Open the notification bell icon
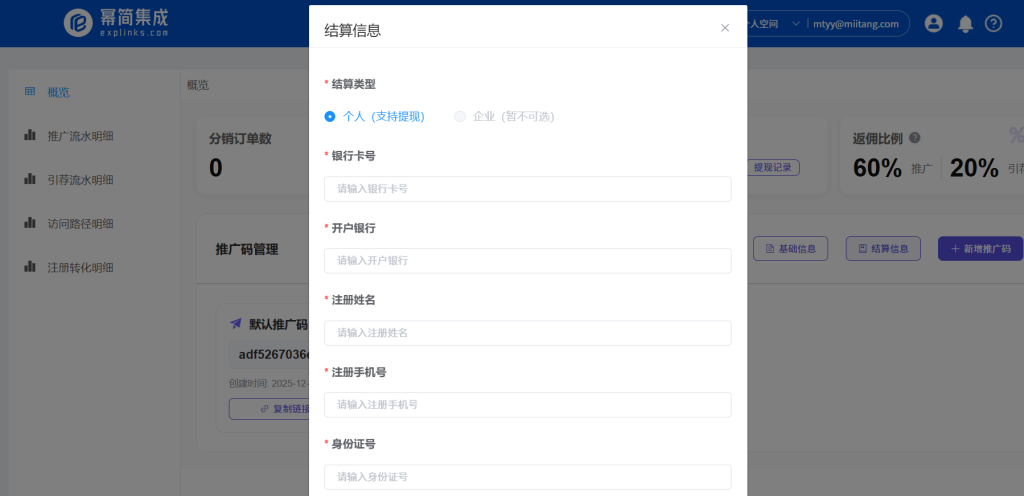1024x496 pixels. click(x=965, y=24)
